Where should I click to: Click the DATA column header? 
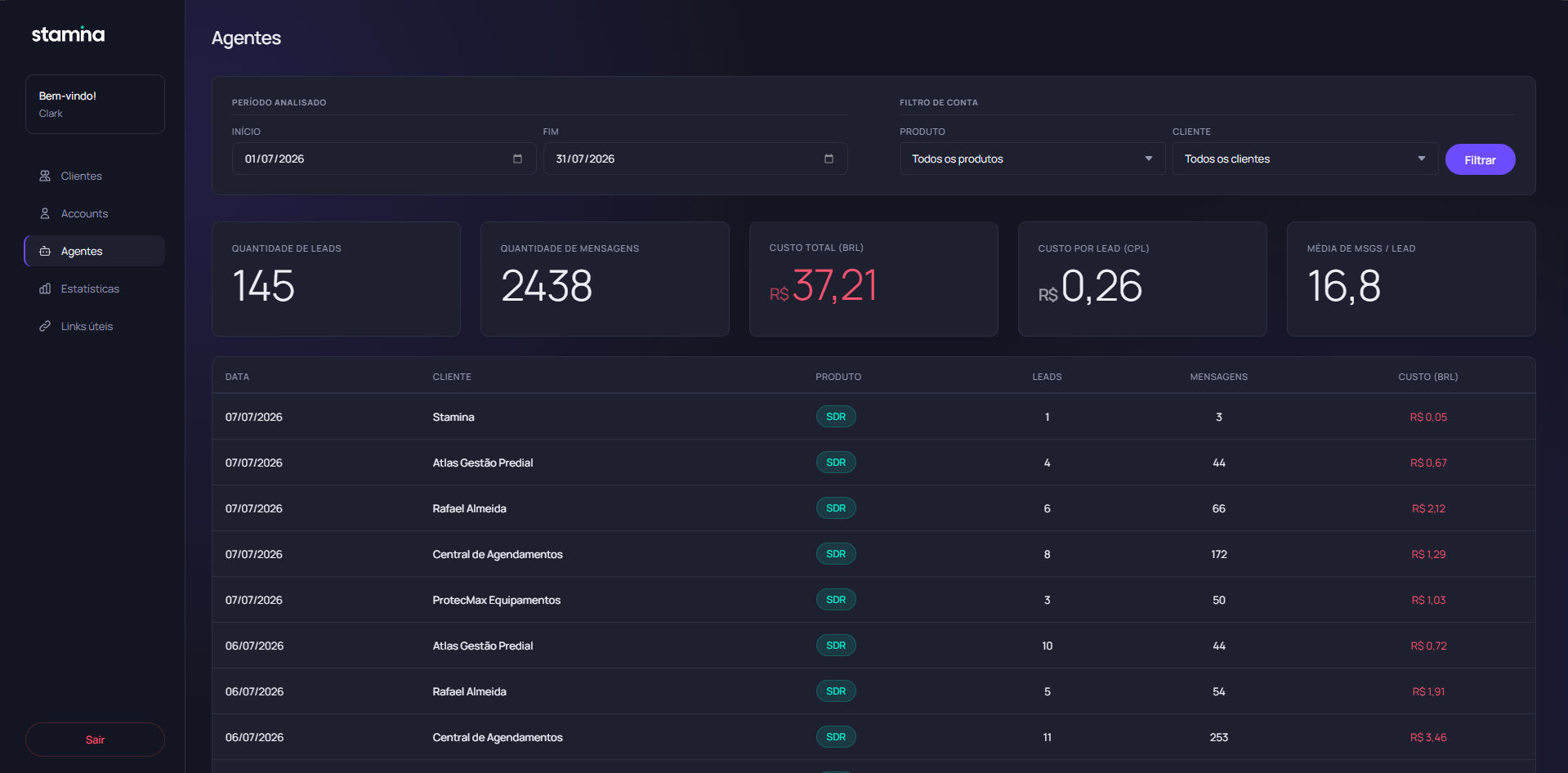[237, 377]
